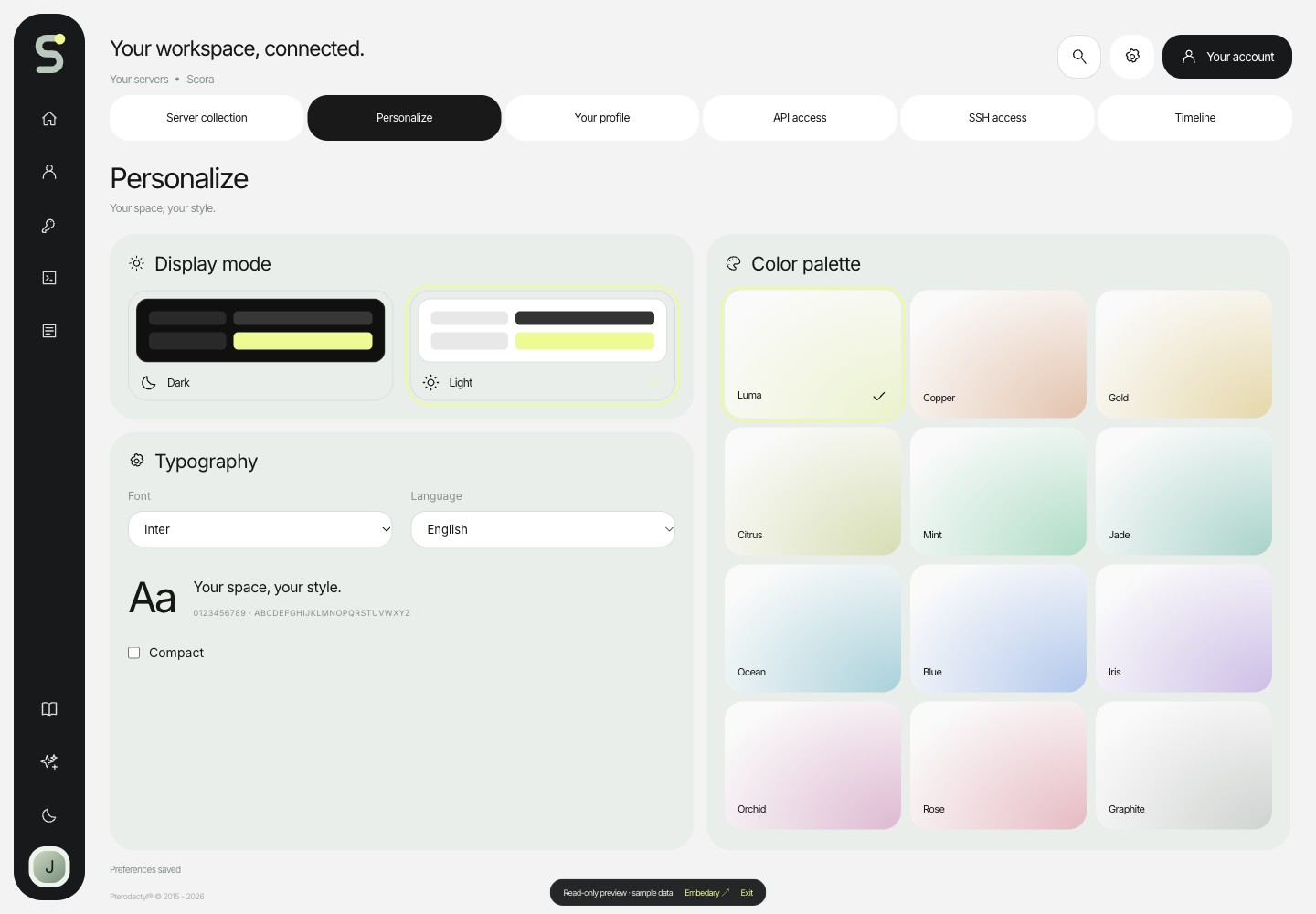Choose the Orchid color palette
1316x914 pixels.
click(812, 766)
